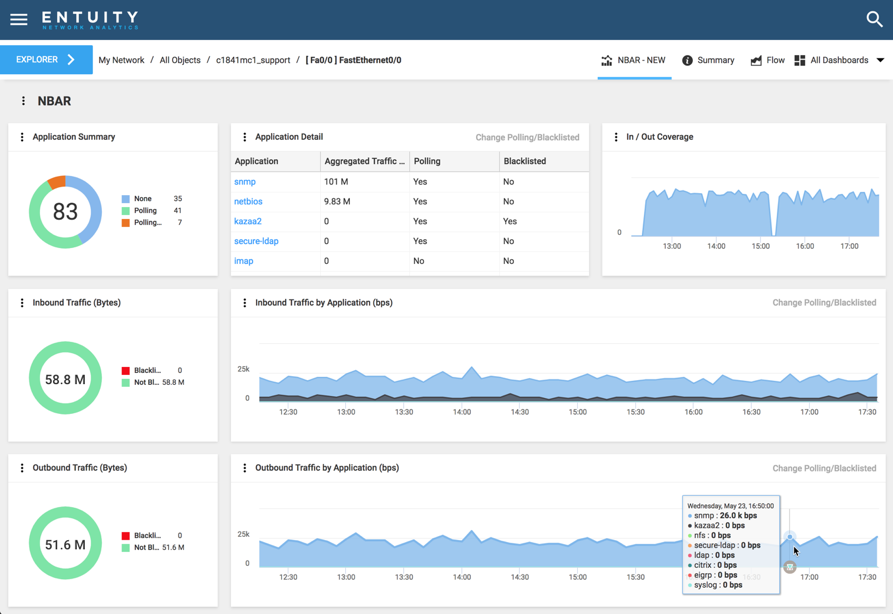Image resolution: width=893 pixels, height=614 pixels.
Task: Click the 83 total in summary donut
Action: [x=65, y=212]
